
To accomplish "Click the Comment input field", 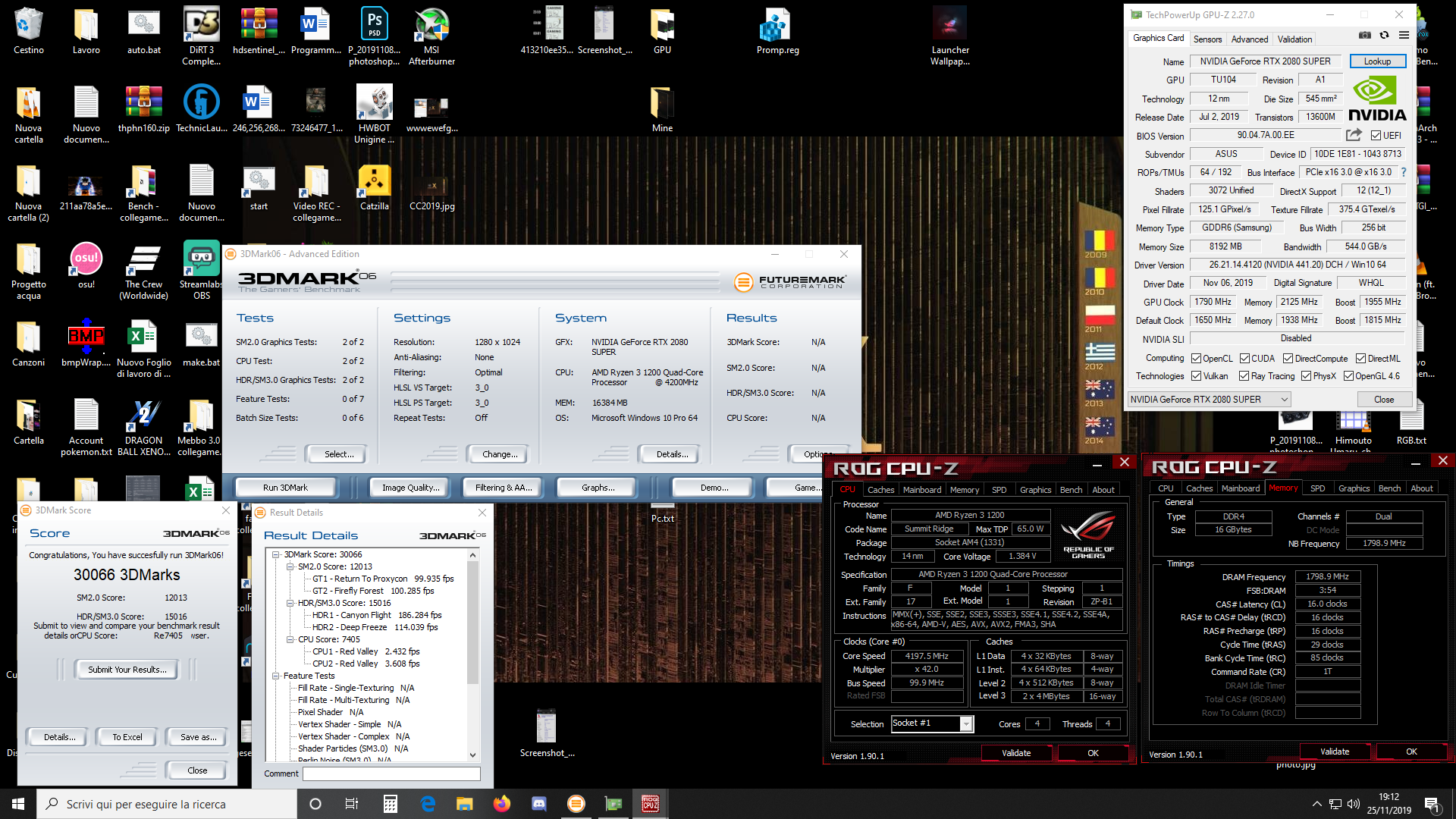I will tap(391, 773).
